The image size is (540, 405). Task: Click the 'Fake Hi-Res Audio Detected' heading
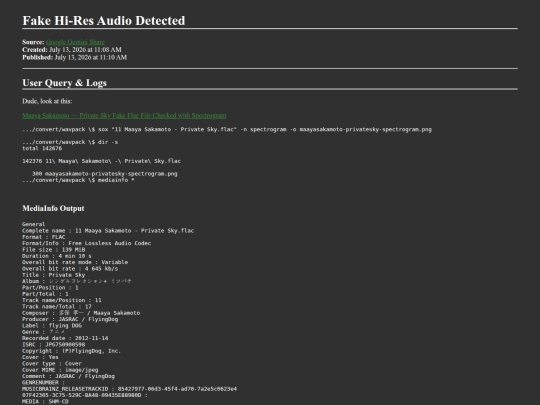pos(104,21)
